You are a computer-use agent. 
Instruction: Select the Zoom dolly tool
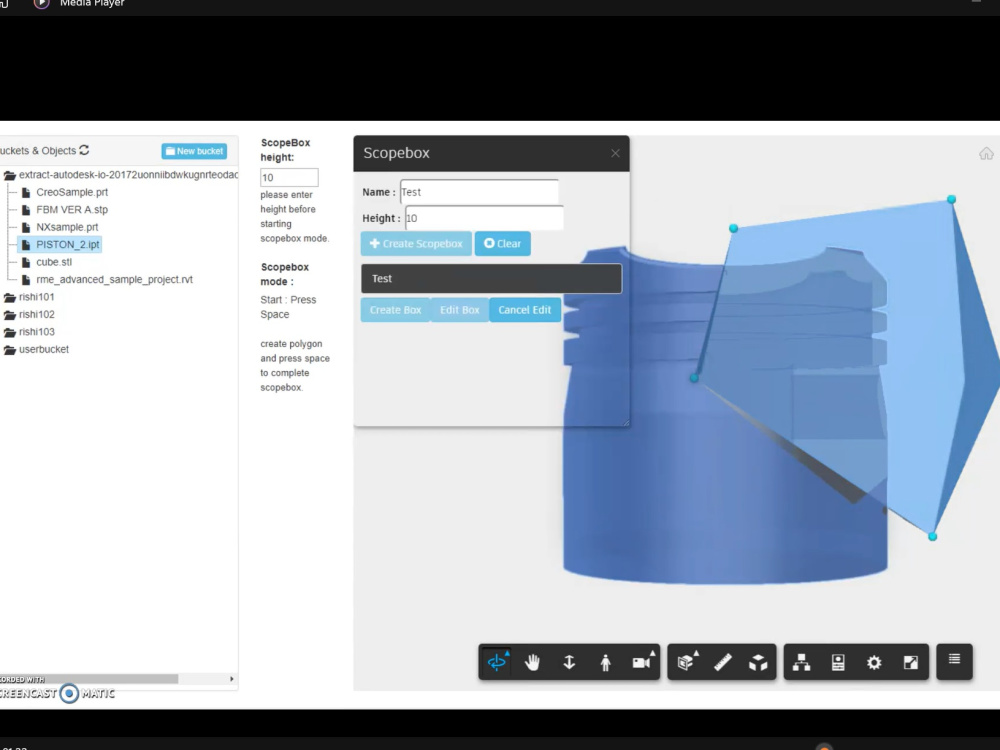pyautogui.click(x=569, y=663)
